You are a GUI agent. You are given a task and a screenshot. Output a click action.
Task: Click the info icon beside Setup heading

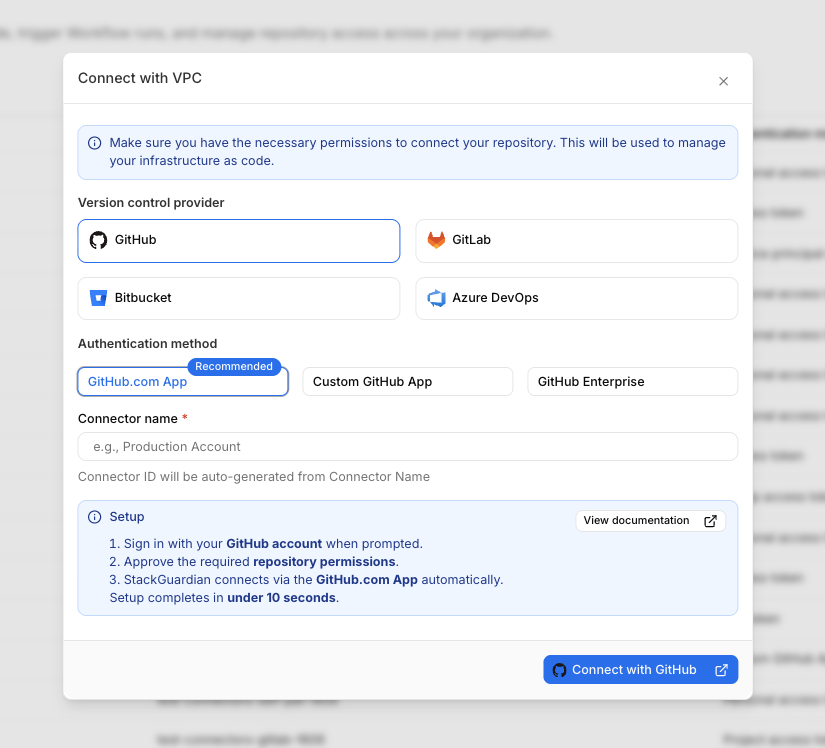(95, 517)
